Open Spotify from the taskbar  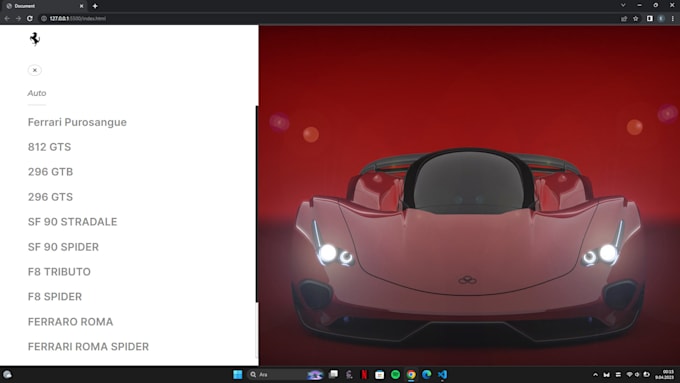pos(396,375)
